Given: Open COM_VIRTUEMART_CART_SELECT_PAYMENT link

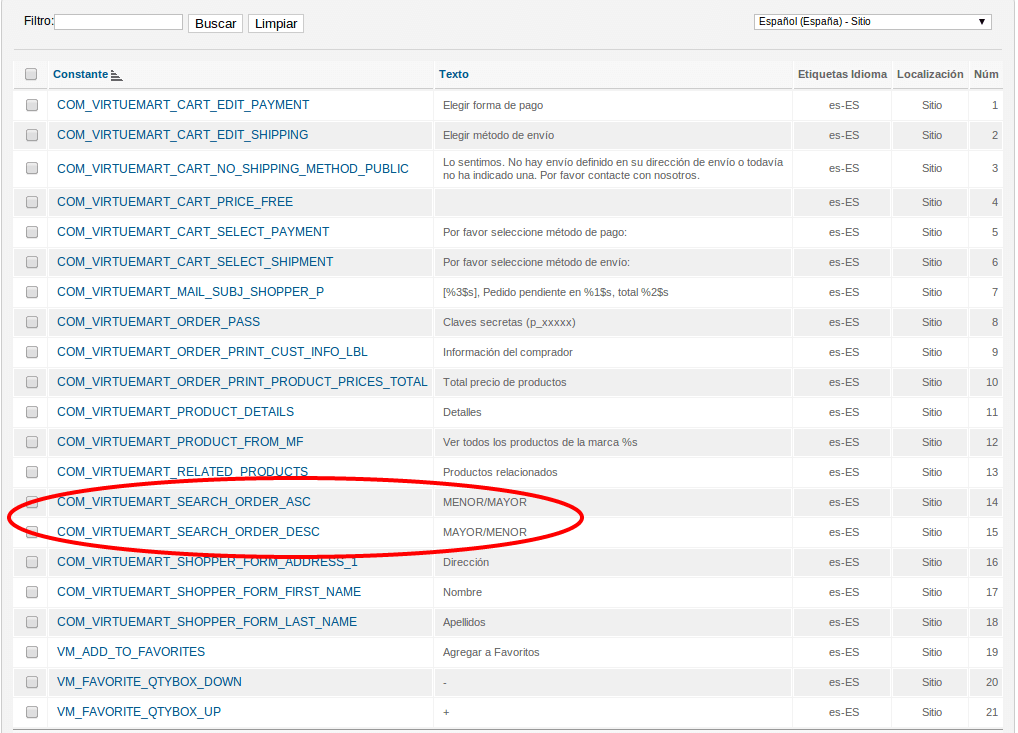Looking at the screenshot, I should pos(193,232).
